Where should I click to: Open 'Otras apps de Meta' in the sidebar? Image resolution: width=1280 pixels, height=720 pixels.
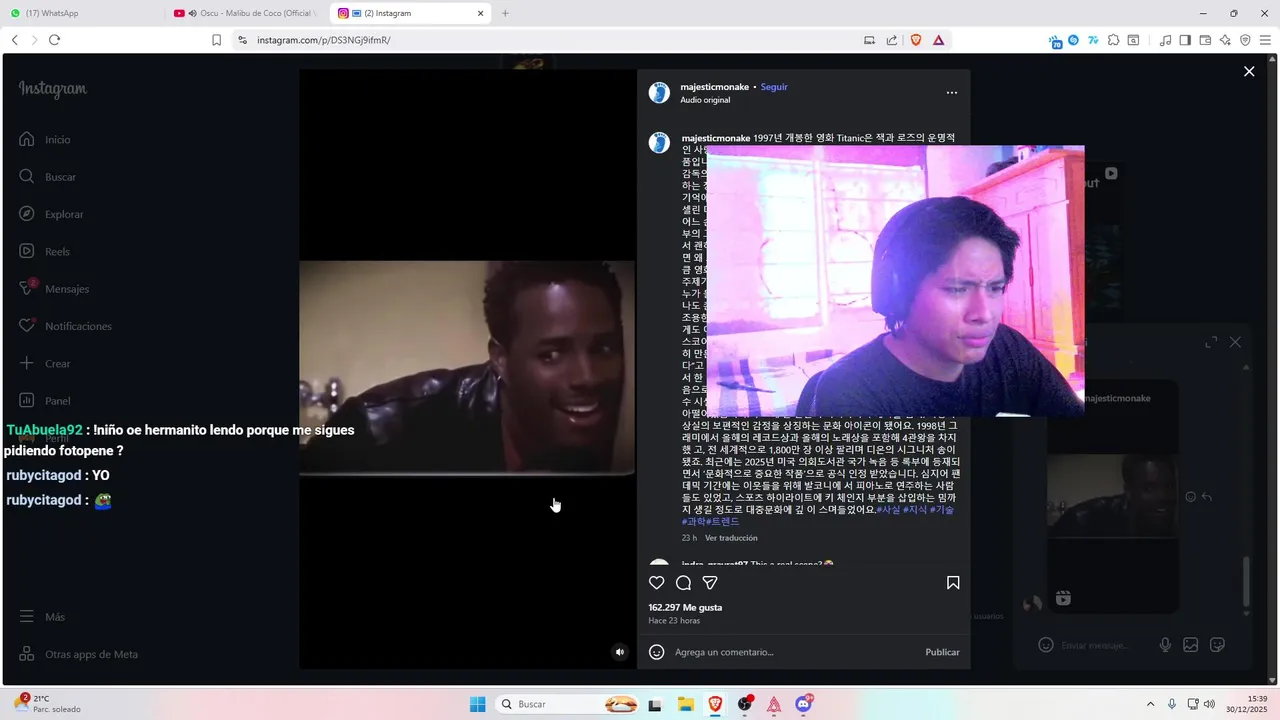coord(79,654)
